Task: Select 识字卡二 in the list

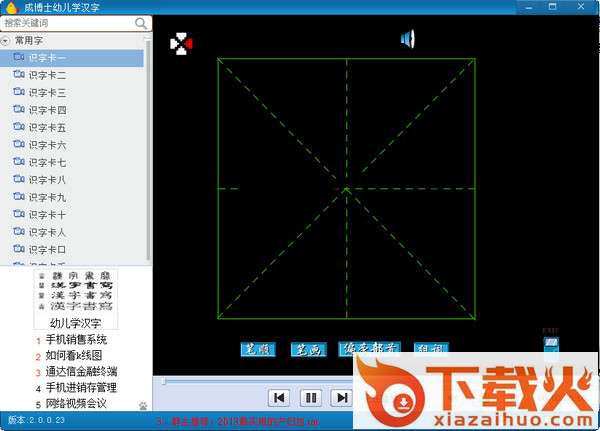Action: [47, 75]
